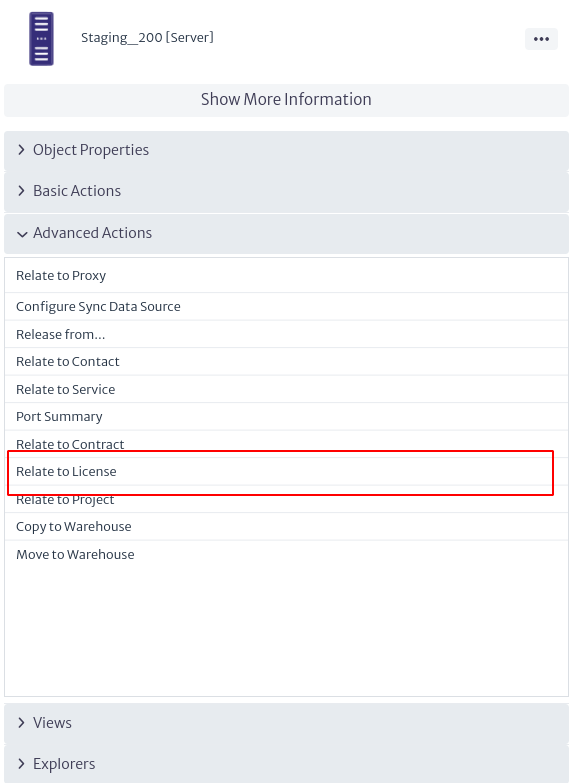Screen dimensions: 571x783
Task: Click Relate to License entry
Action: point(286,471)
